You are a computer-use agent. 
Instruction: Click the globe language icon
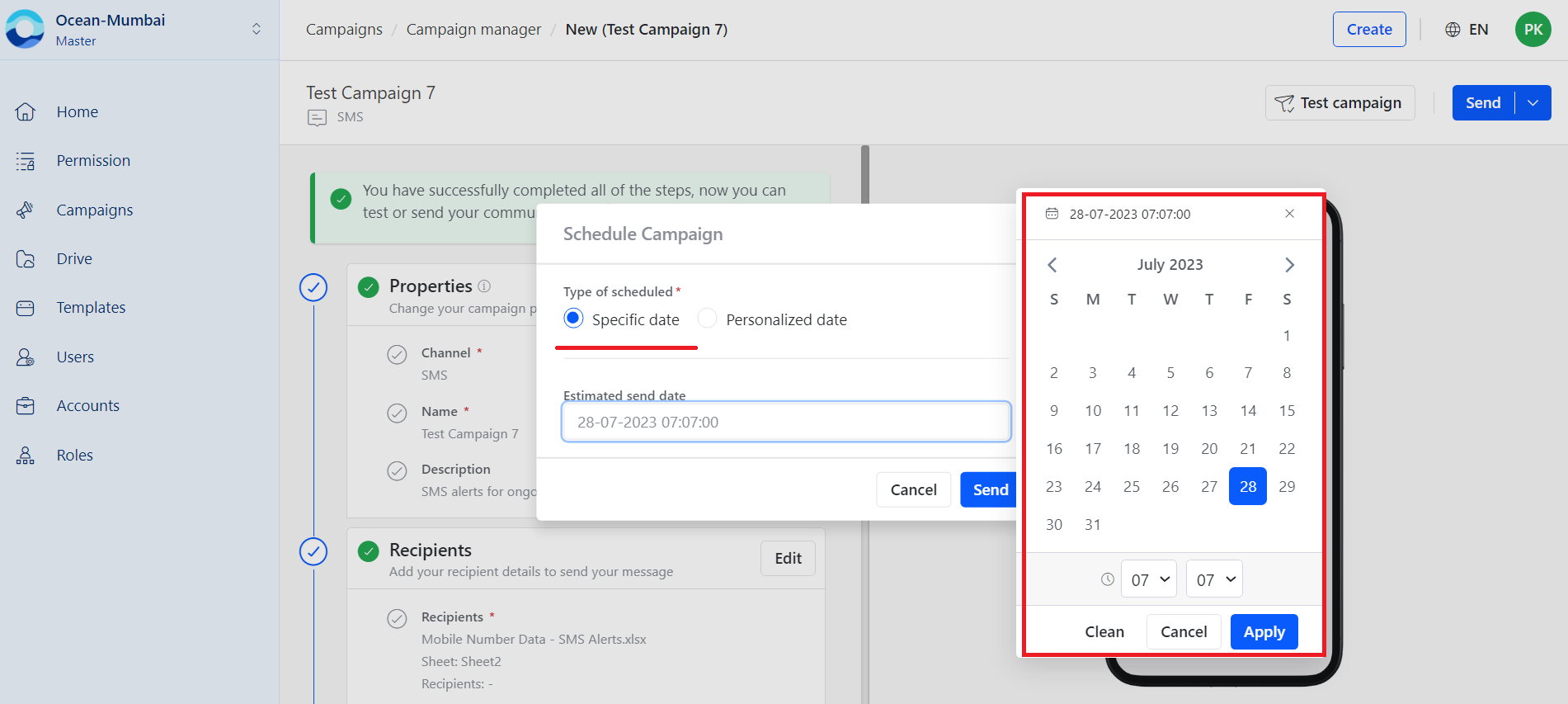[x=1453, y=30]
